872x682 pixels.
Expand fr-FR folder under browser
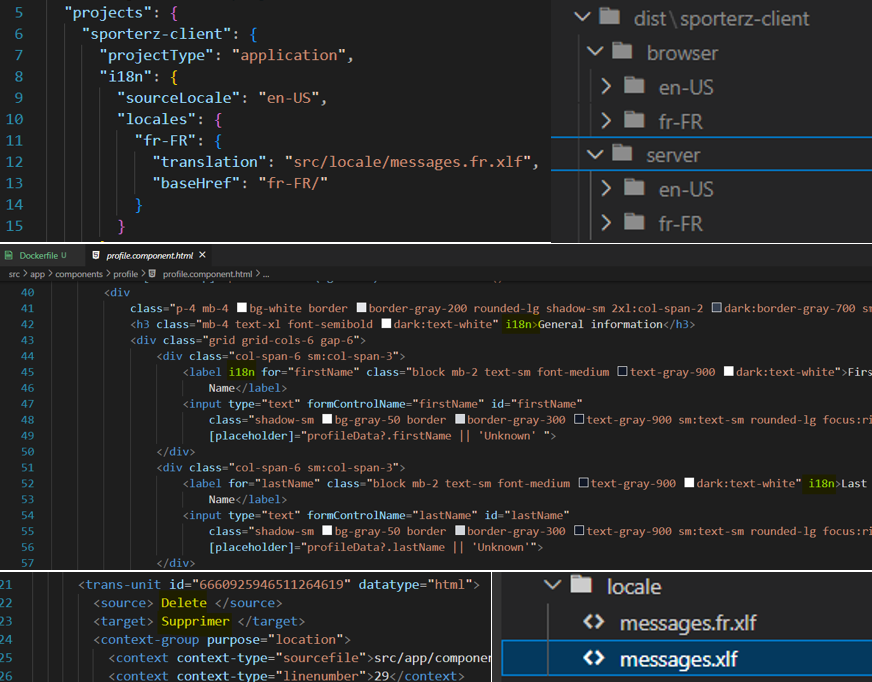click(606, 120)
